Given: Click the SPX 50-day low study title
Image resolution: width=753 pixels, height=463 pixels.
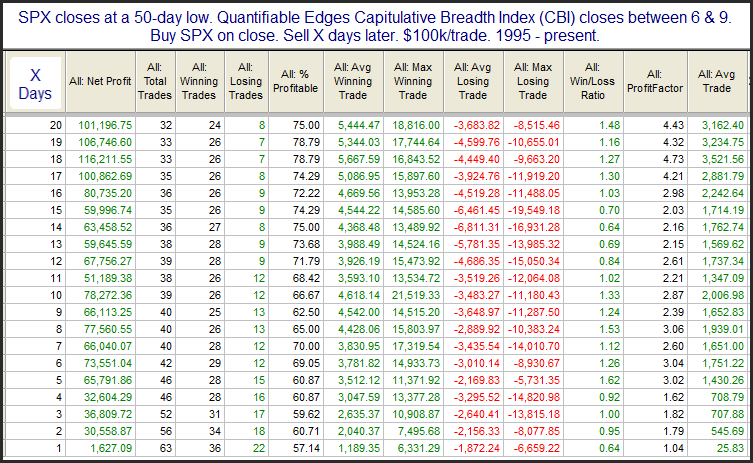Looking at the screenshot, I should coord(375,26).
